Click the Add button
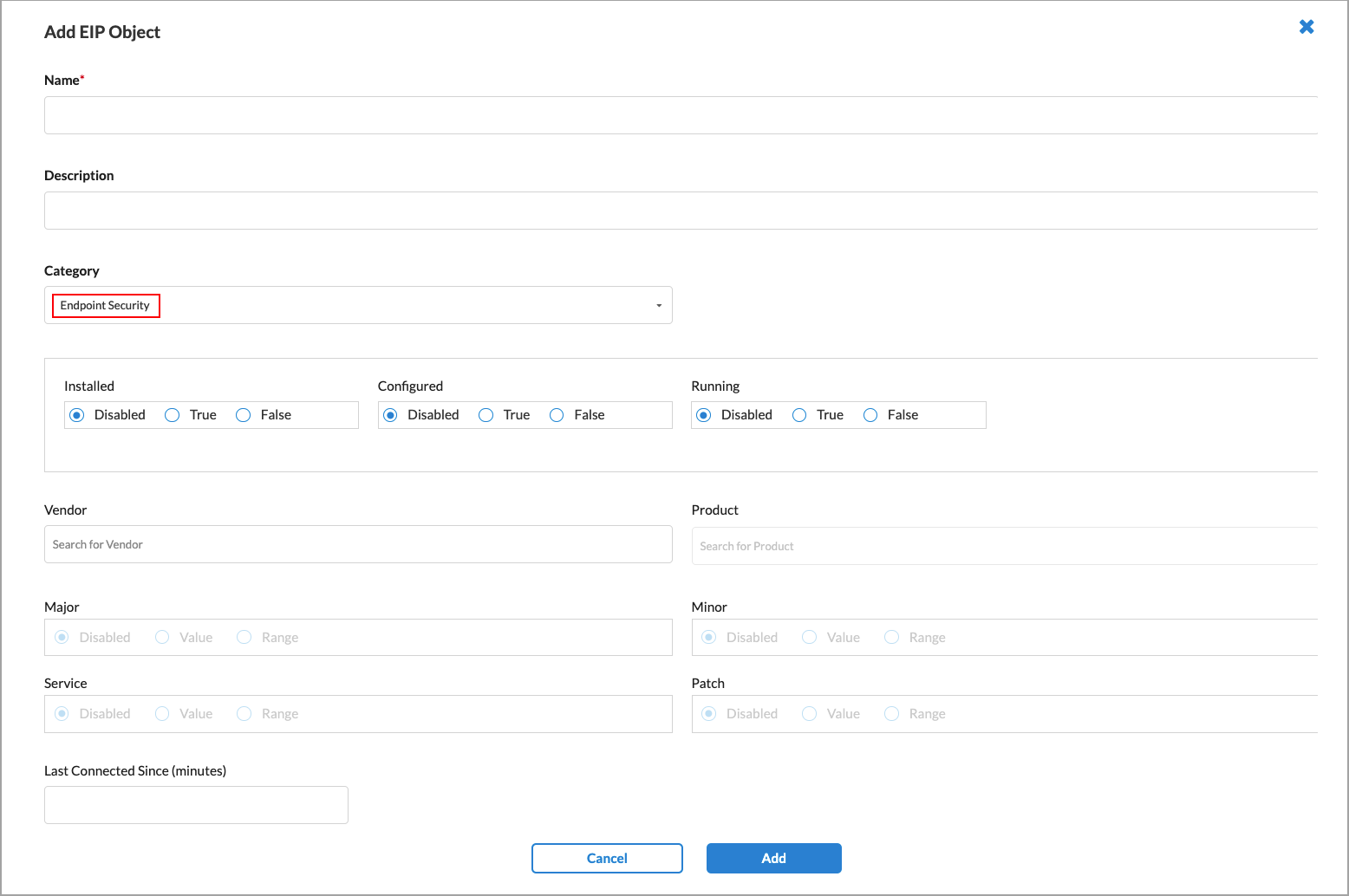This screenshot has width=1349, height=896. click(x=773, y=858)
